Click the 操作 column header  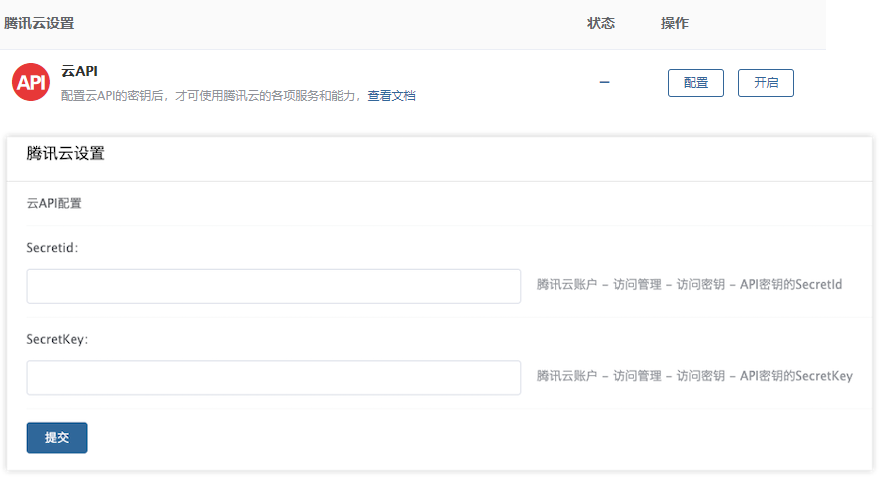675,24
